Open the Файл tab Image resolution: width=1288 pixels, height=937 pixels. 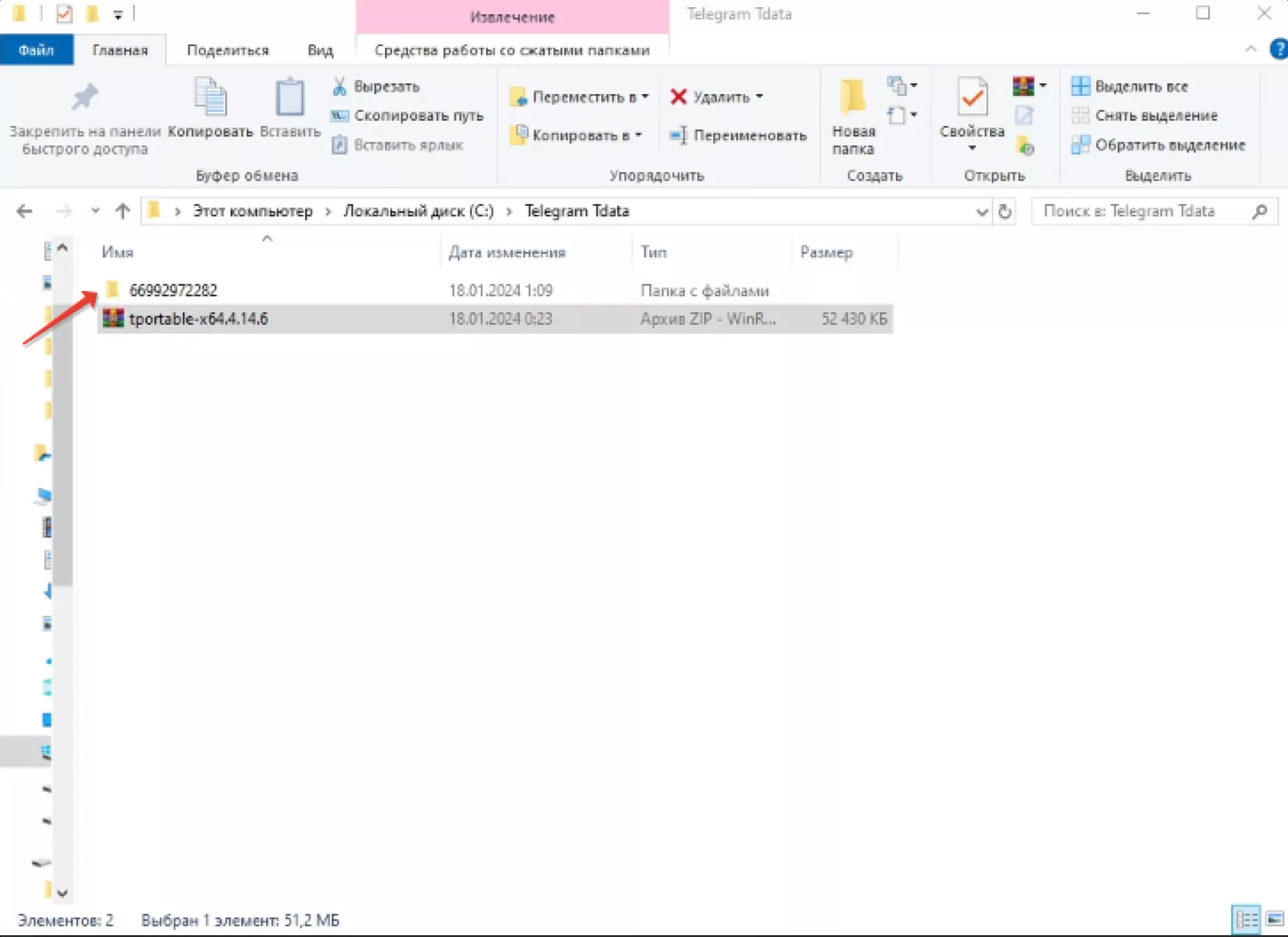pyautogui.click(x=36, y=50)
